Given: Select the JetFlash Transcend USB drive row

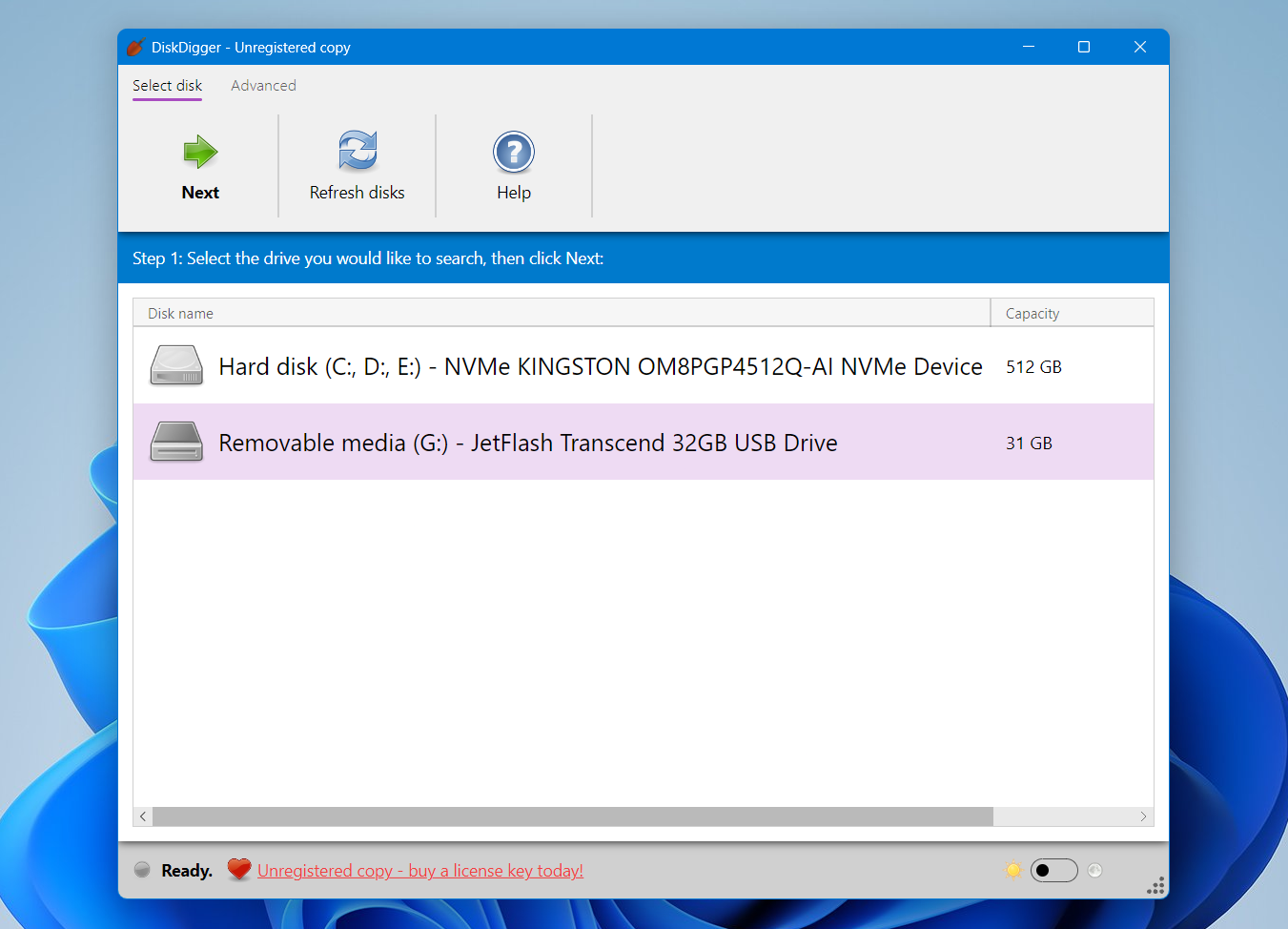Looking at the screenshot, I should pyautogui.click(x=644, y=442).
